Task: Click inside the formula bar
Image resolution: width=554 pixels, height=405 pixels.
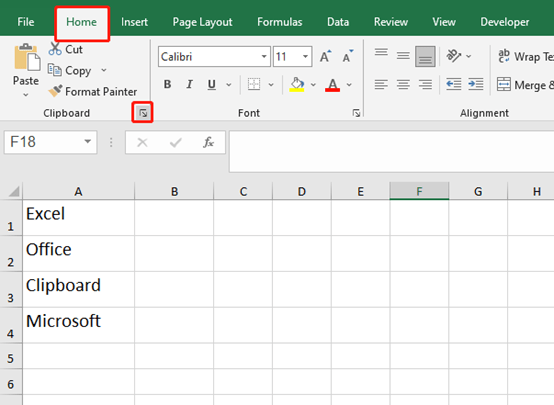Action: pyautogui.click(x=391, y=151)
